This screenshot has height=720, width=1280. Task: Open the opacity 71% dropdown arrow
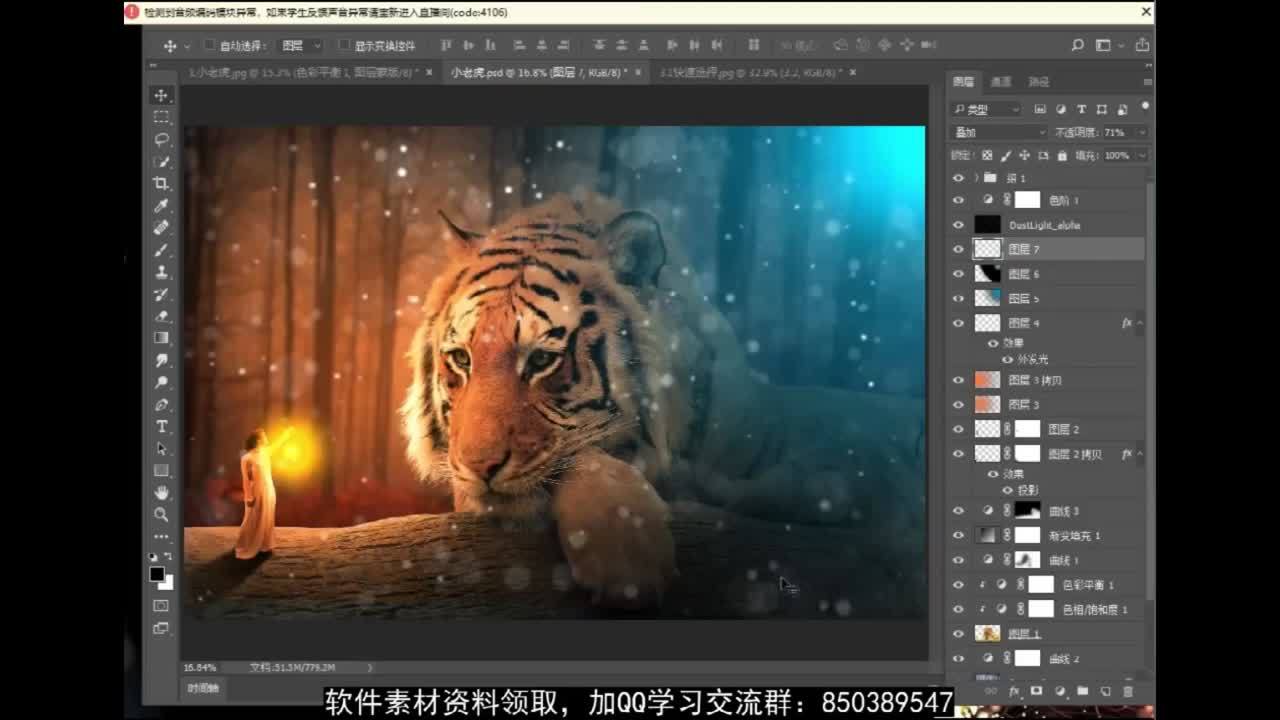tap(1141, 132)
